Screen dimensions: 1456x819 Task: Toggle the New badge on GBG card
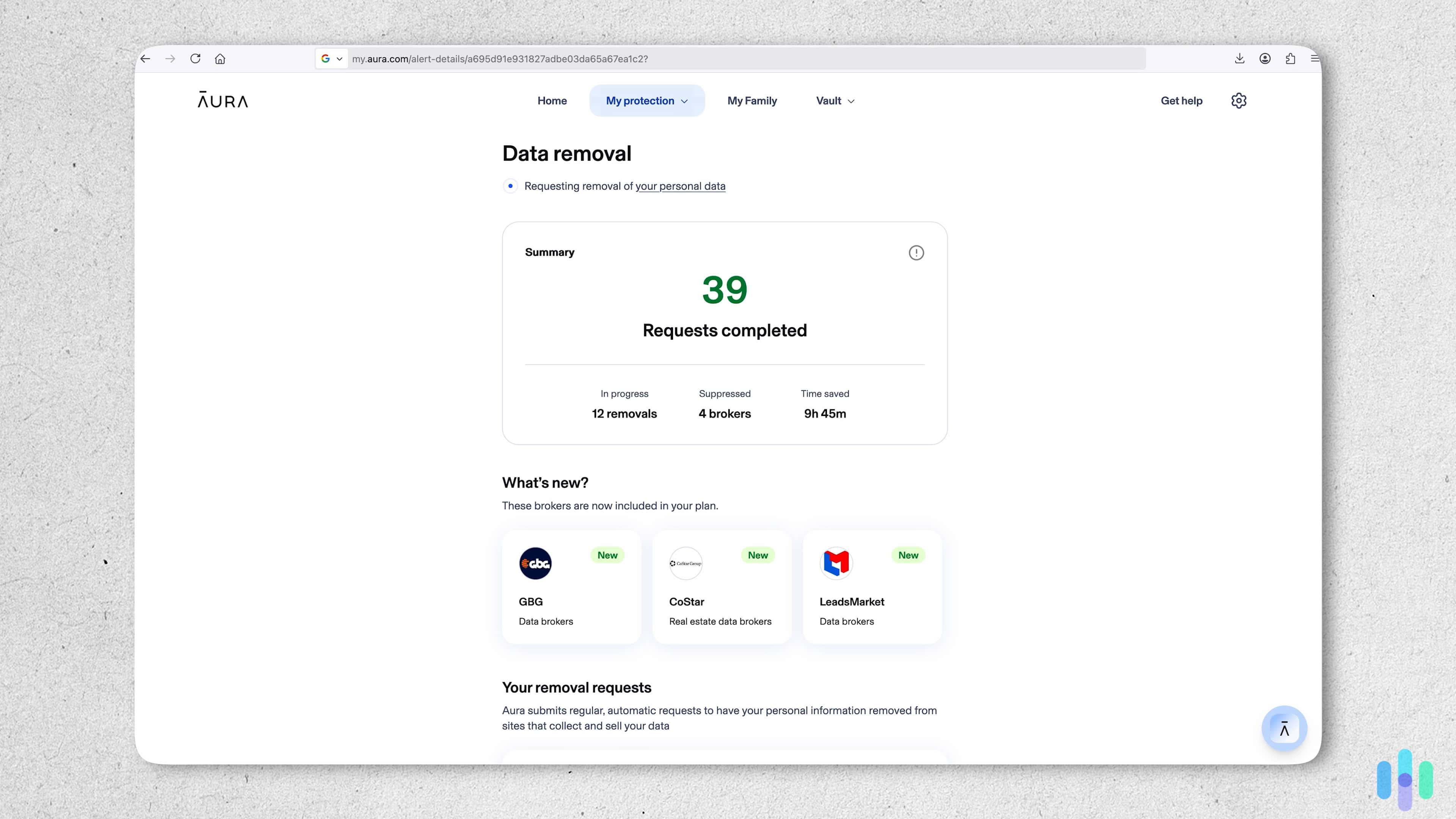point(607,555)
